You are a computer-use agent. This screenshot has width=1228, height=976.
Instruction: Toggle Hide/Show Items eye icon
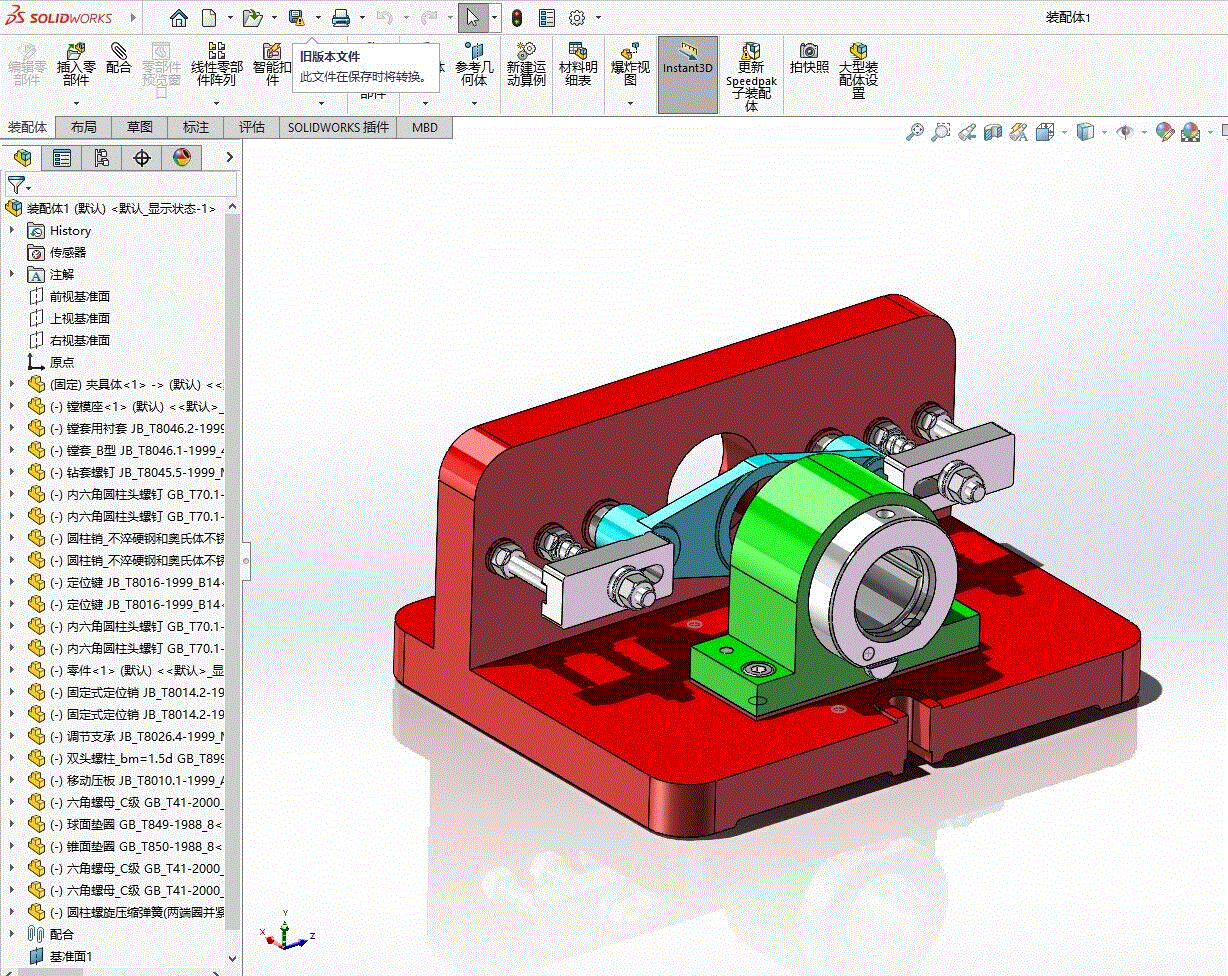1125,132
